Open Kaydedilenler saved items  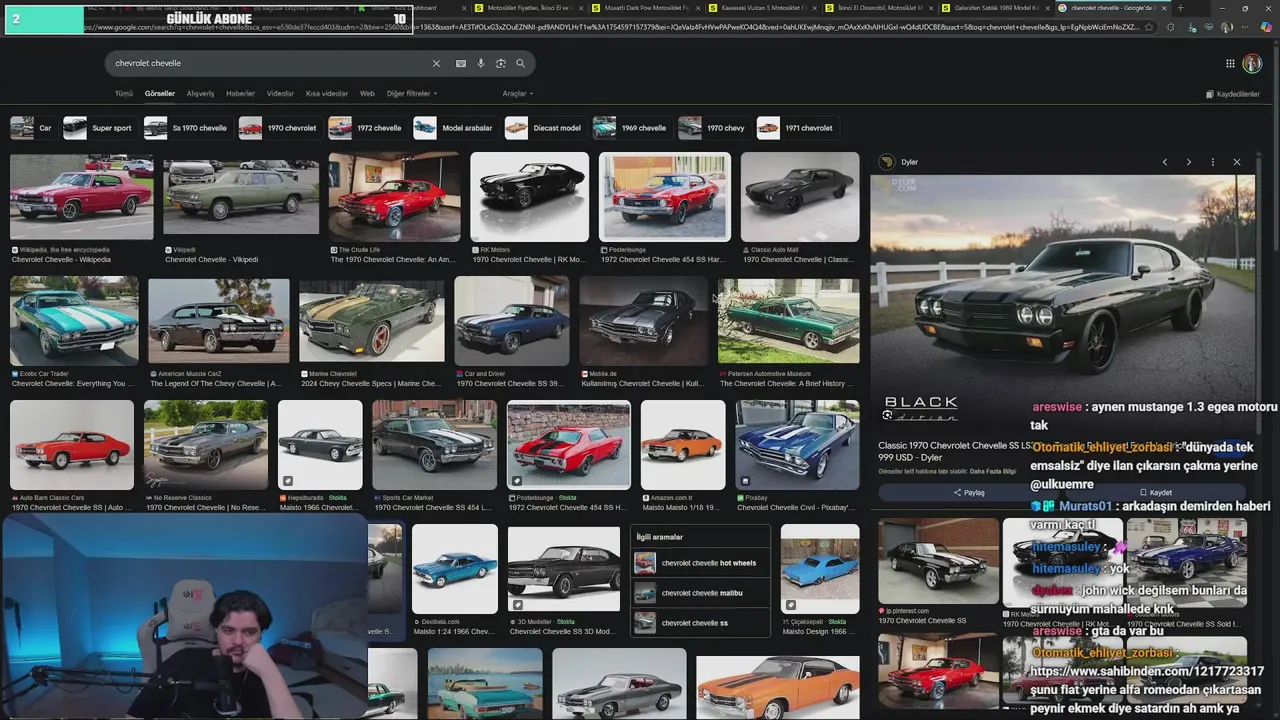click(1234, 94)
